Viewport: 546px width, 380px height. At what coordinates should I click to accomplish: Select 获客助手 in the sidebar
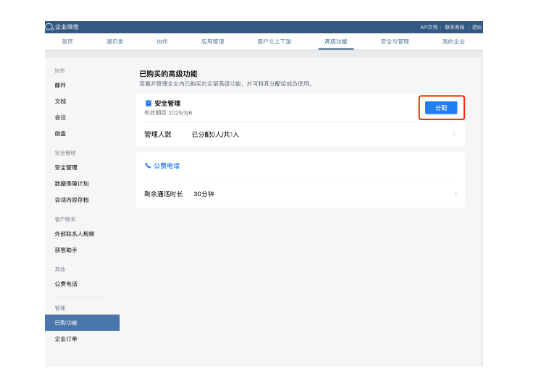click(66, 250)
